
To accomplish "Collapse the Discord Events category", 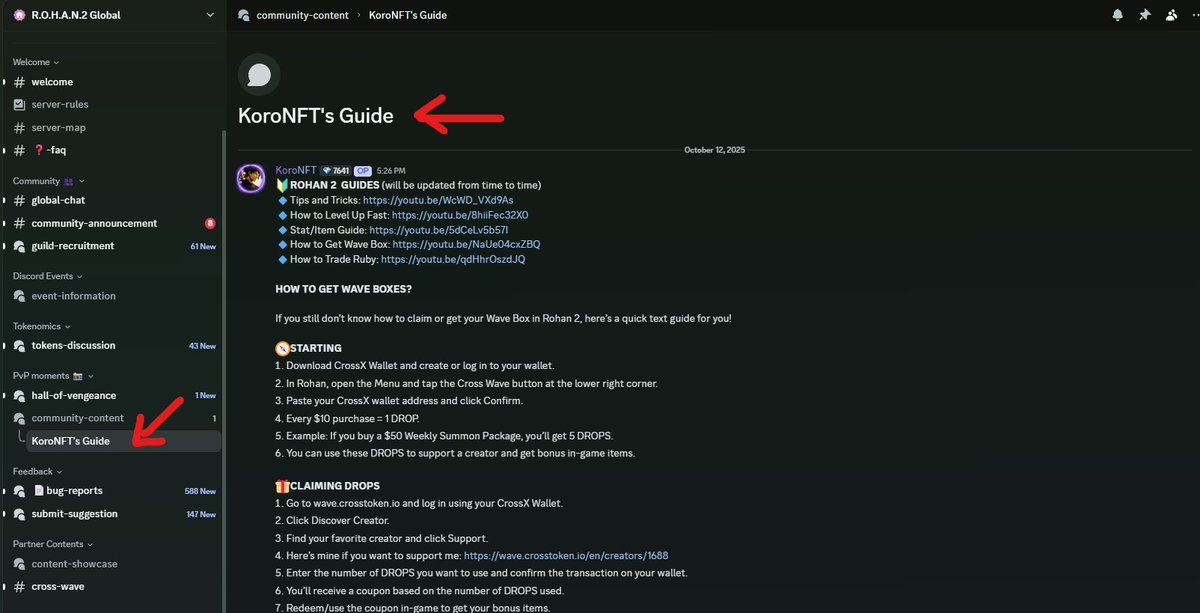I will pos(47,276).
